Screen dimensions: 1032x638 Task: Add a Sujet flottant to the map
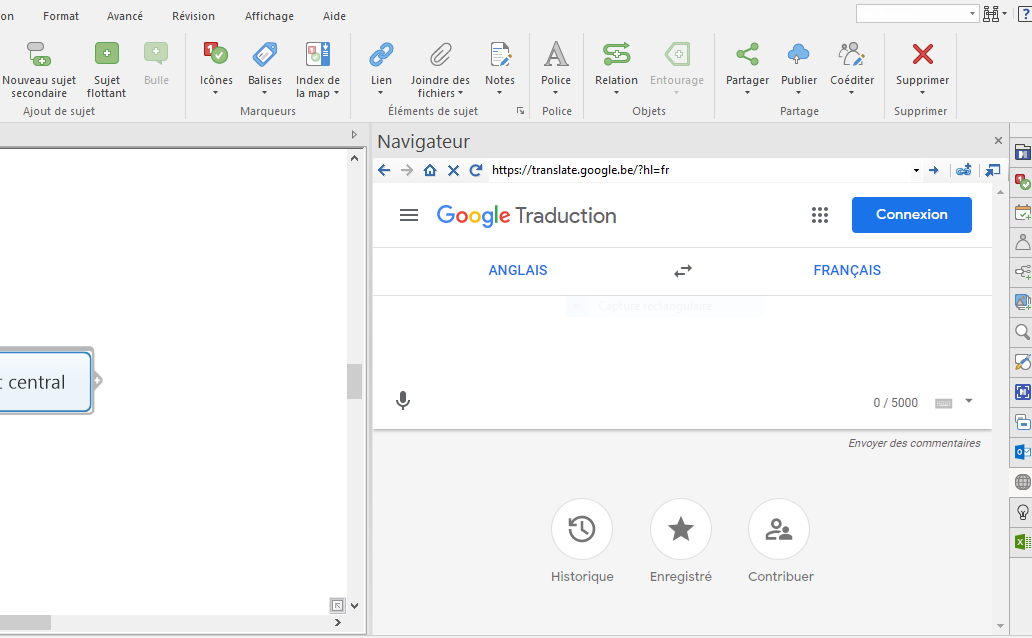click(x=106, y=54)
